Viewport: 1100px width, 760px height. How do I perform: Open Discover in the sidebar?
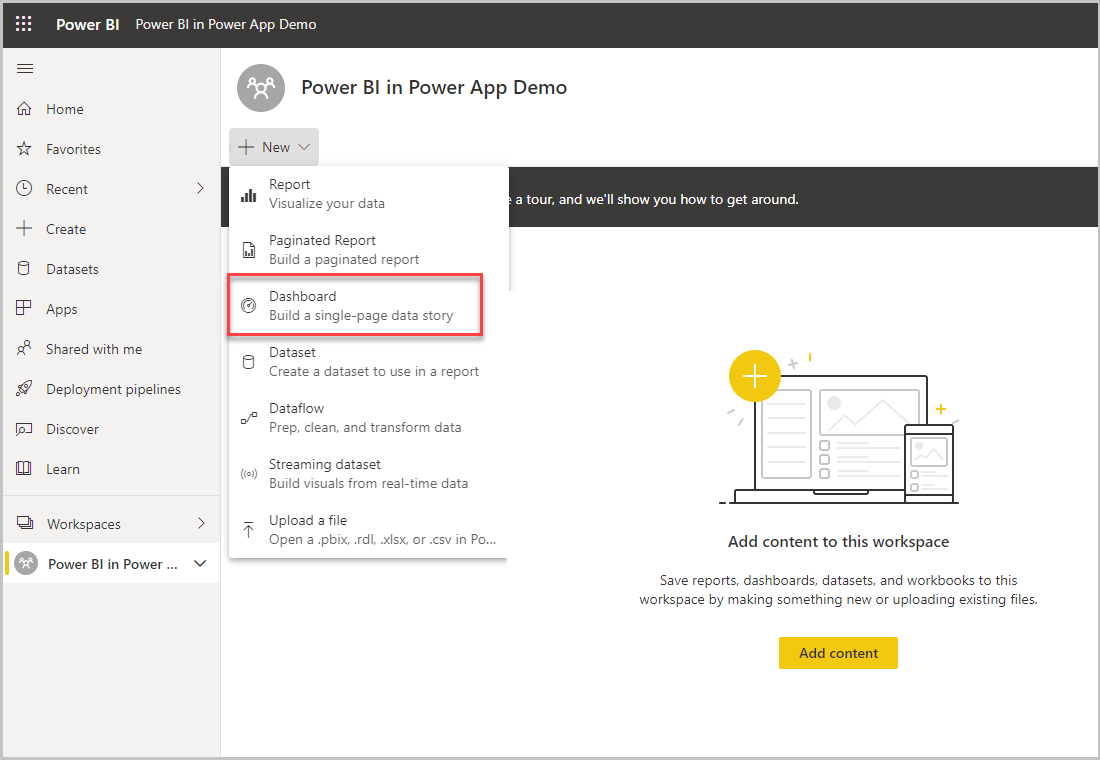tap(112, 429)
